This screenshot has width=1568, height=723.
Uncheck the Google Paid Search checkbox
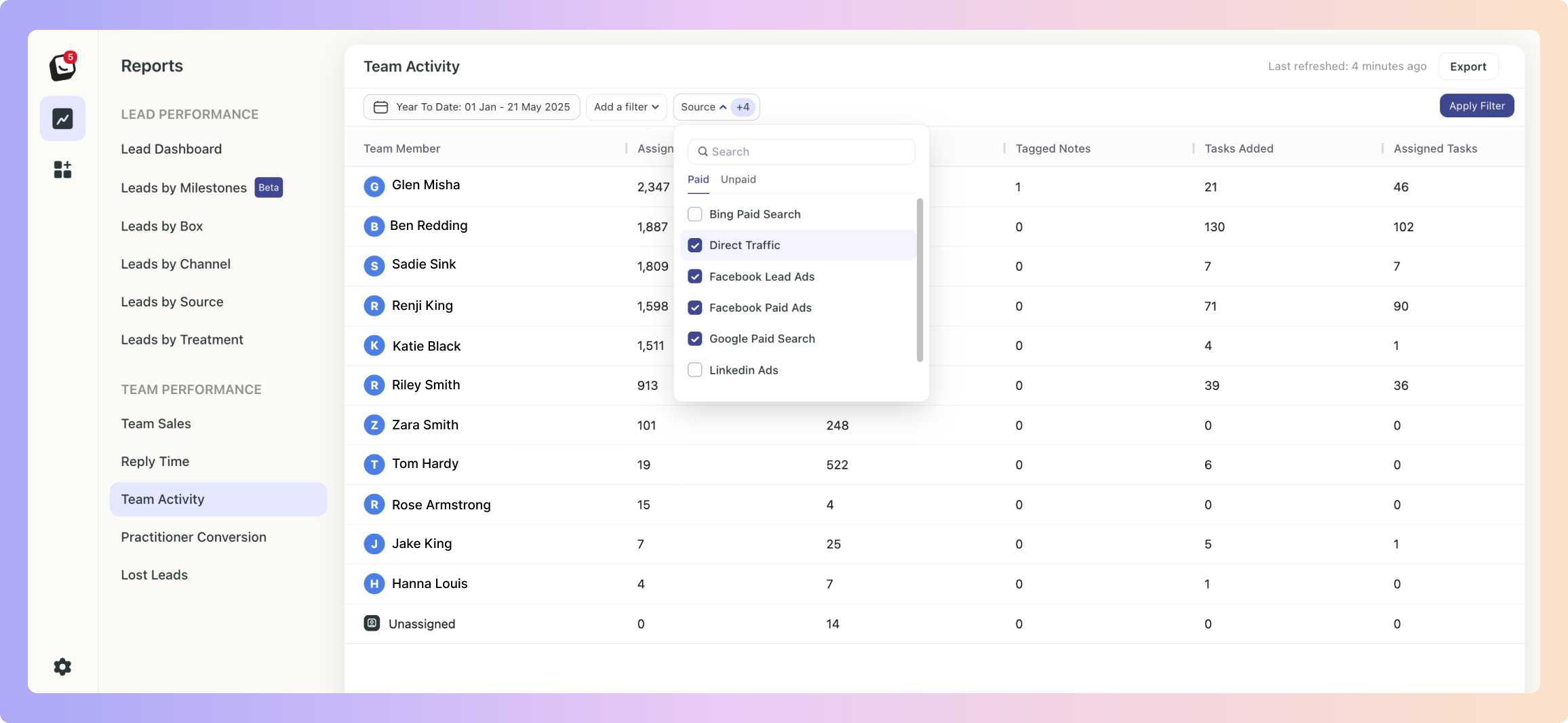[x=695, y=339]
